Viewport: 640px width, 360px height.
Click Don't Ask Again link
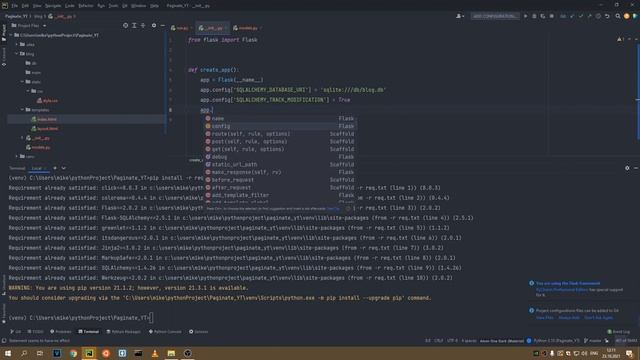598,318
